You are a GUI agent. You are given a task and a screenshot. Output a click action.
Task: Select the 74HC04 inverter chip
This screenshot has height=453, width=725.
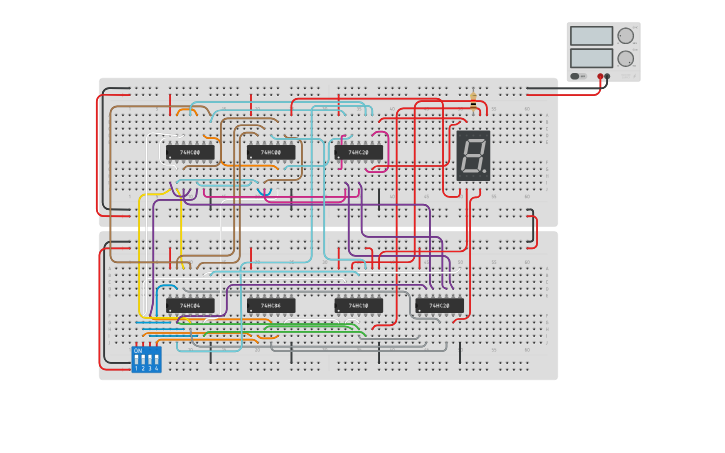[x=190, y=306]
